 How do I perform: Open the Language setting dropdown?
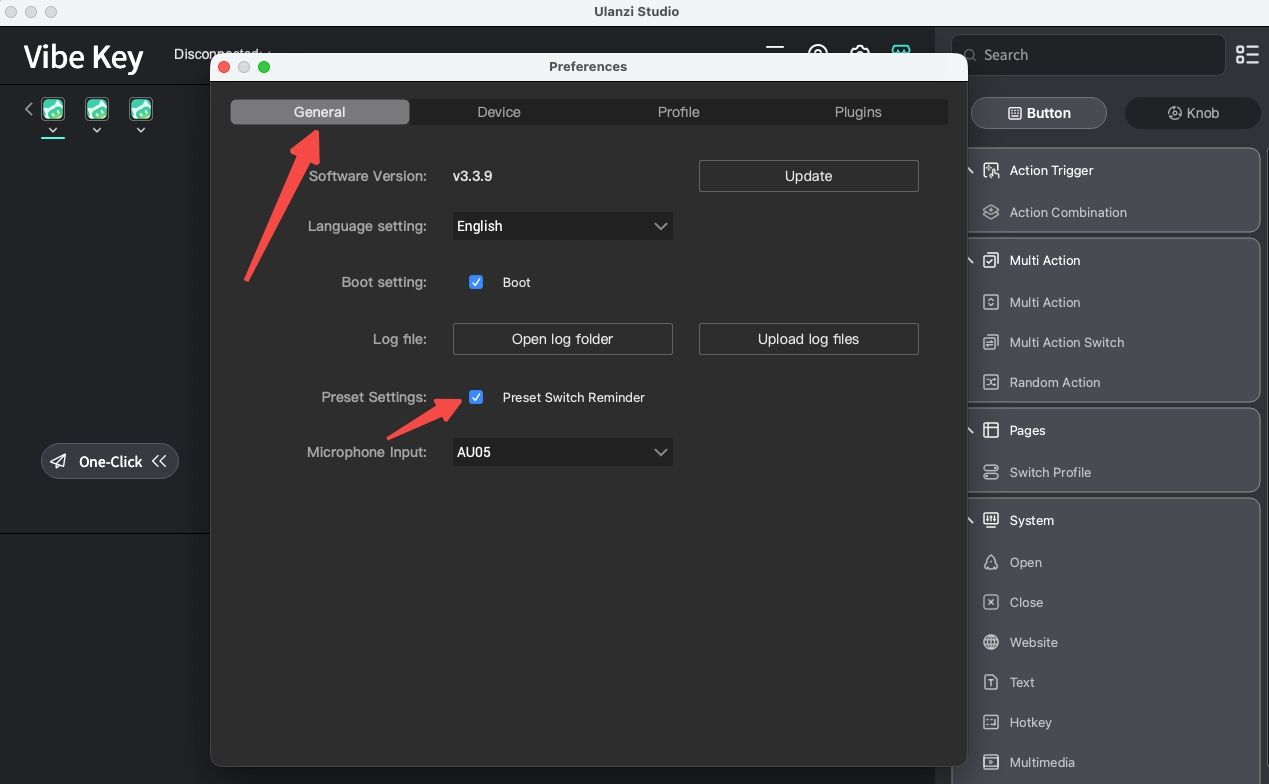[x=563, y=226]
